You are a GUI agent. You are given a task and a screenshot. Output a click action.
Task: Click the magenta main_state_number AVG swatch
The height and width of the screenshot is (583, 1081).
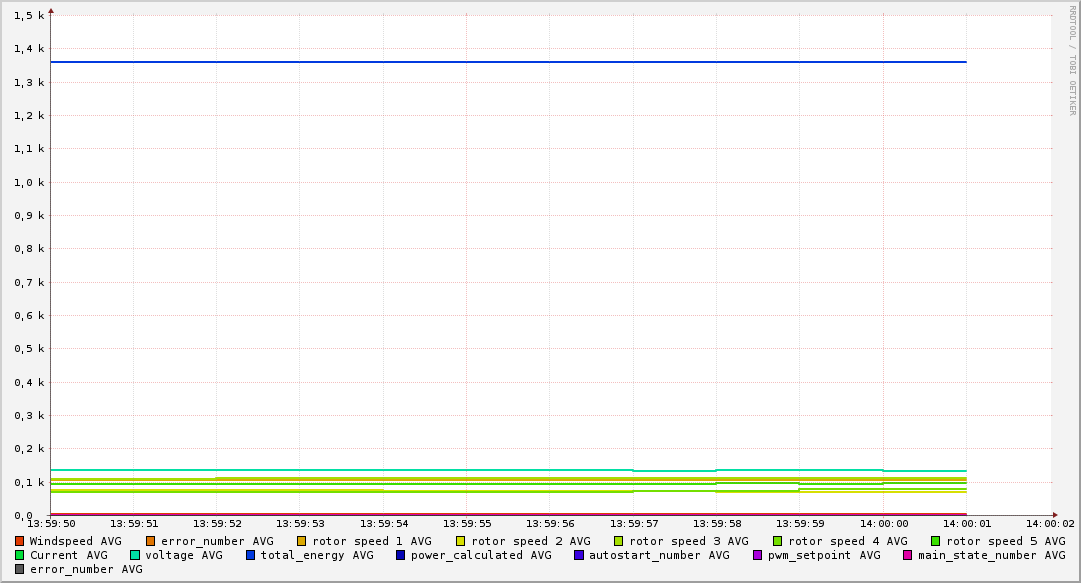(908, 555)
